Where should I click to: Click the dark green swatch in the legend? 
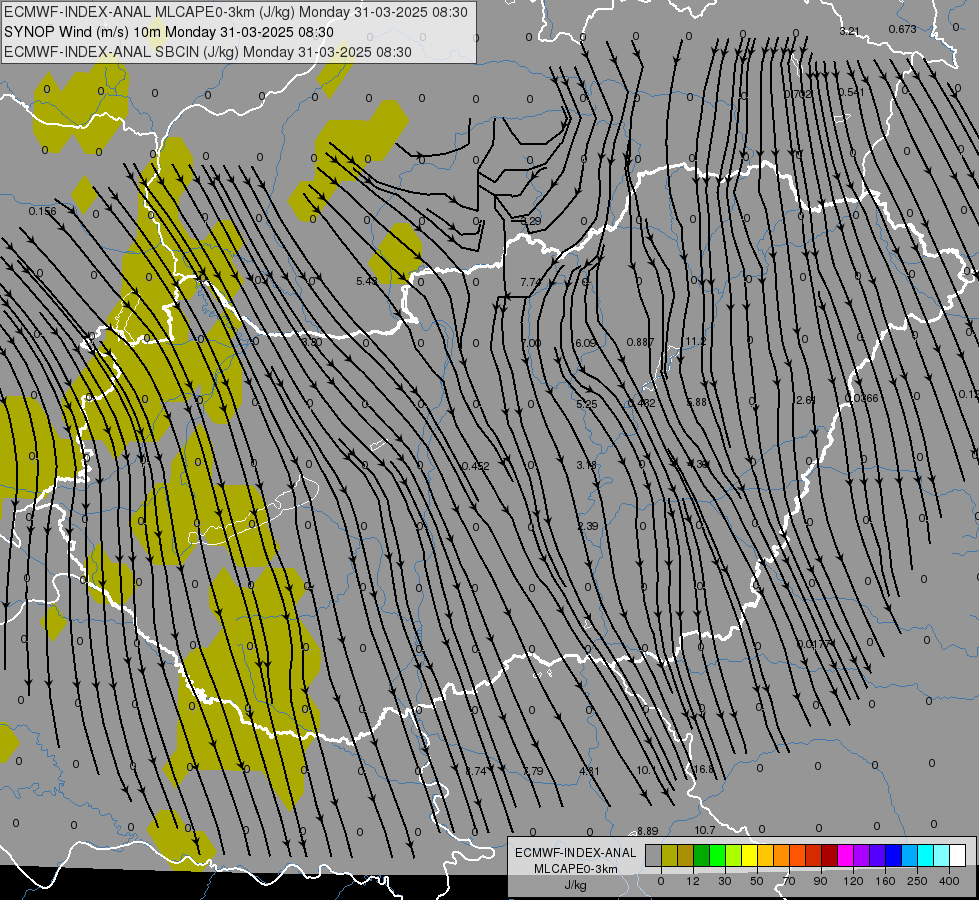(702, 855)
